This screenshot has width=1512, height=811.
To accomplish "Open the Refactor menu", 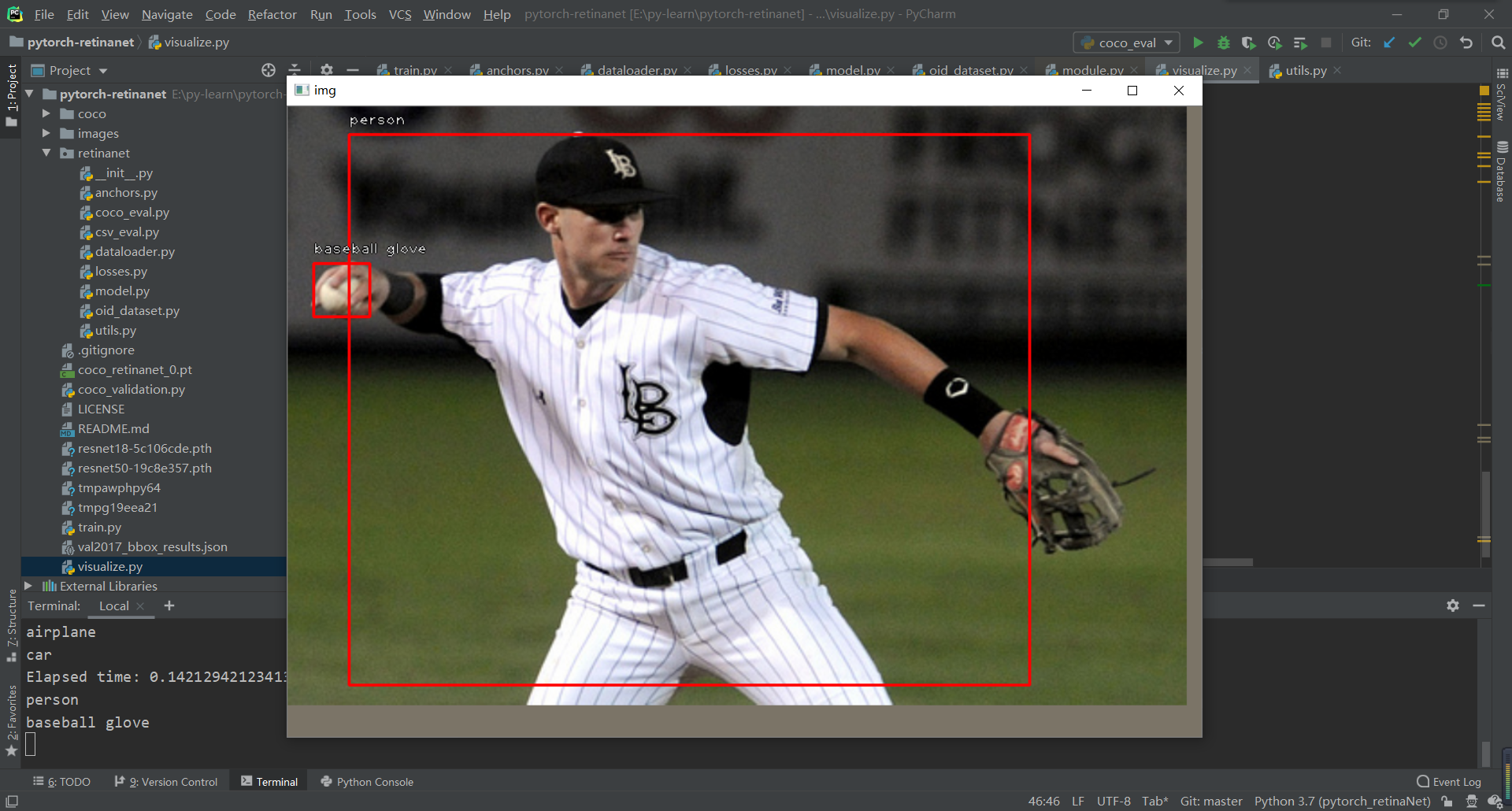I will click(x=272, y=14).
